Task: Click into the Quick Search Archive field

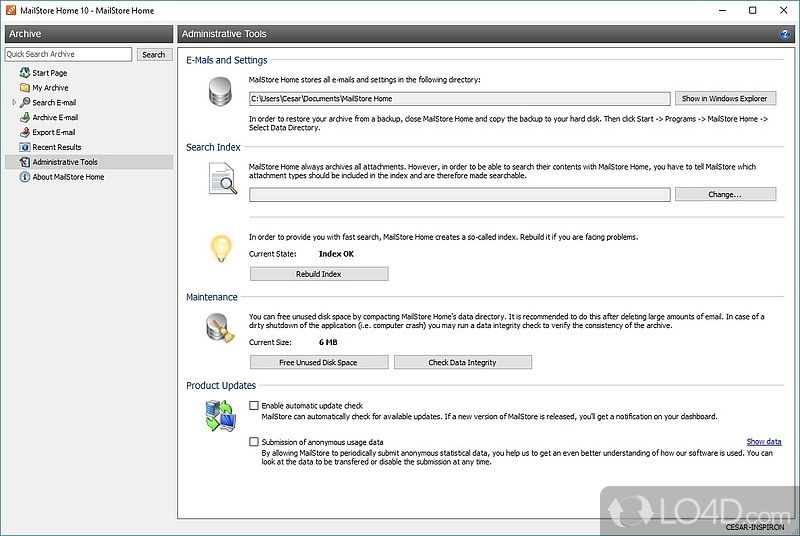Action: click(68, 54)
